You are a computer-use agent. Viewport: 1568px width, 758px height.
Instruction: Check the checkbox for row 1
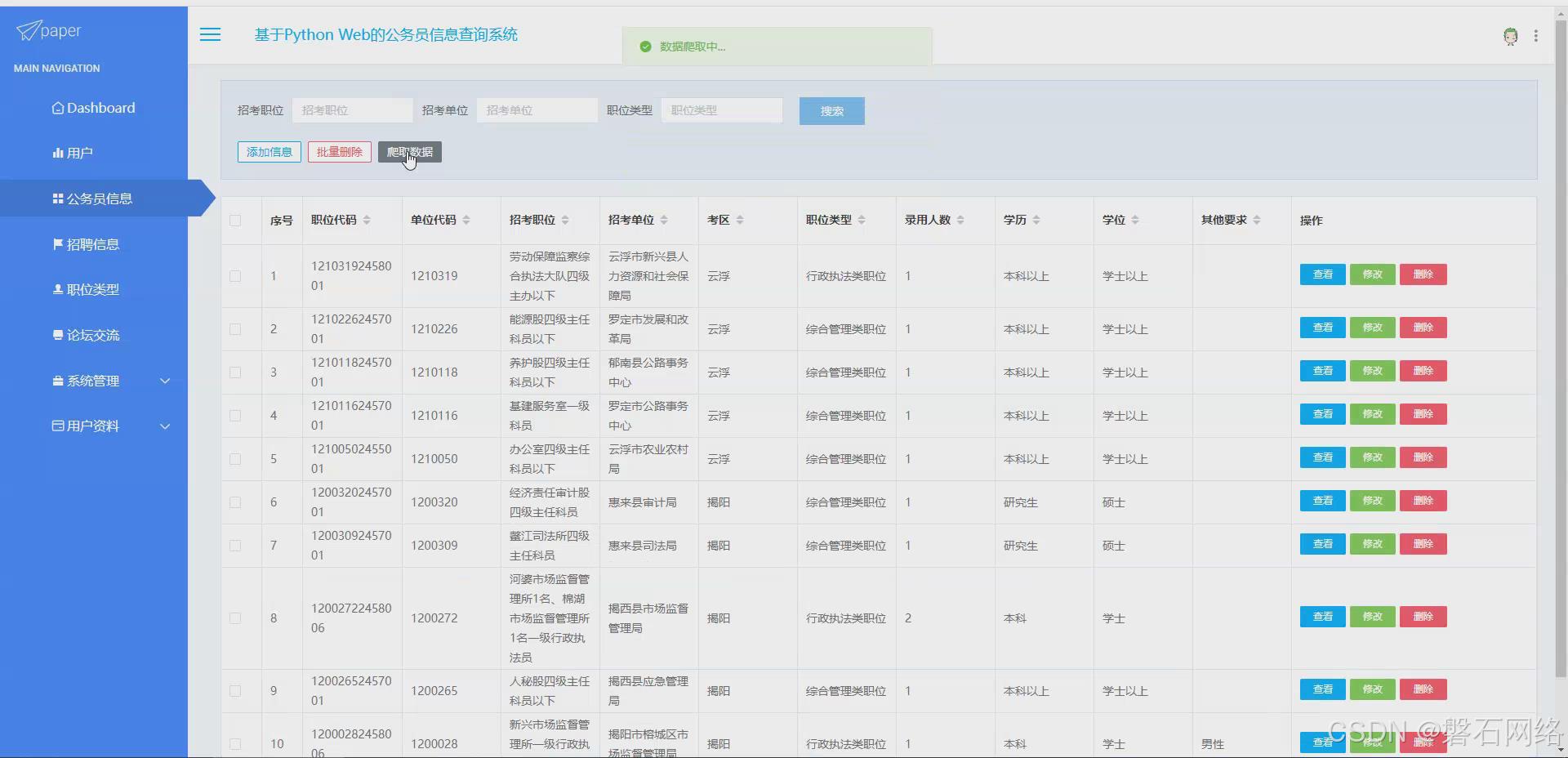click(235, 276)
